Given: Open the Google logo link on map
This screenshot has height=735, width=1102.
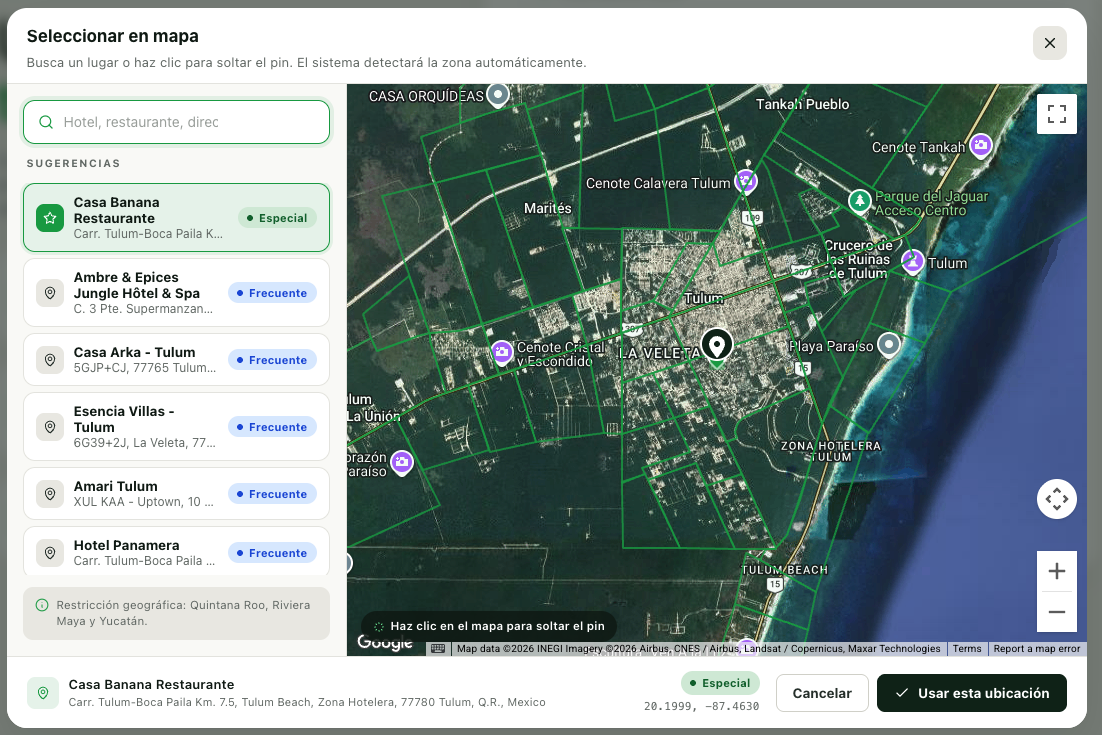Looking at the screenshot, I should point(384,642).
